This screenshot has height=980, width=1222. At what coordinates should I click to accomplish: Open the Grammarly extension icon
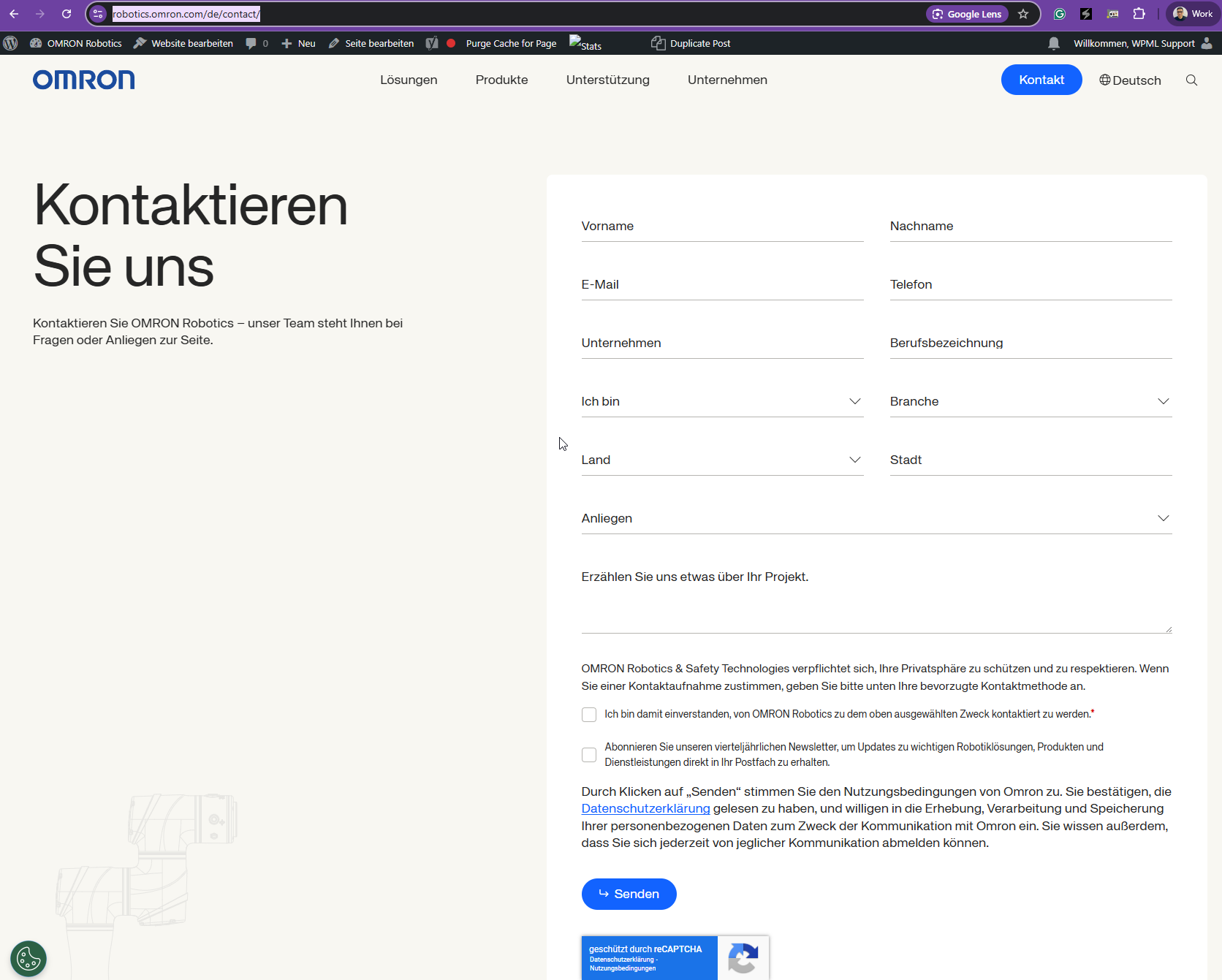point(1060,14)
